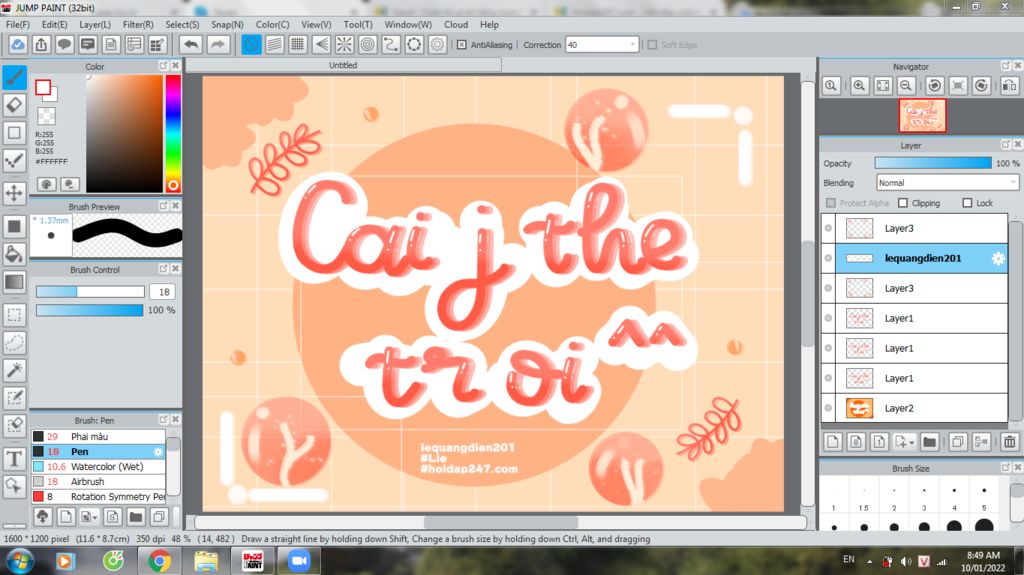Open settings gear on lequangdien201 layer
This screenshot has width=1024, height=575.
point(998,258)
